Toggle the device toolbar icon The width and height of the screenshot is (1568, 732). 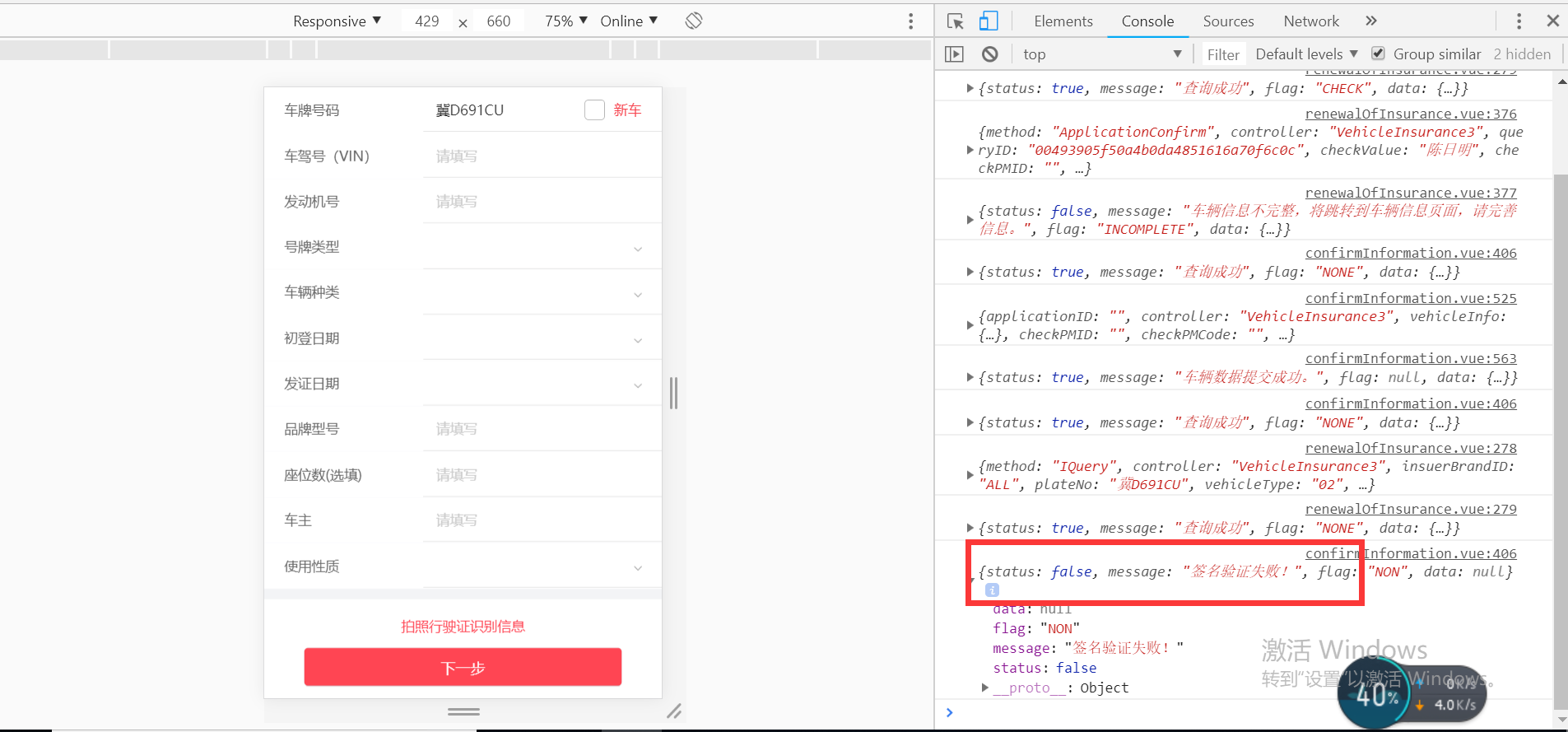tap(989, 21)
